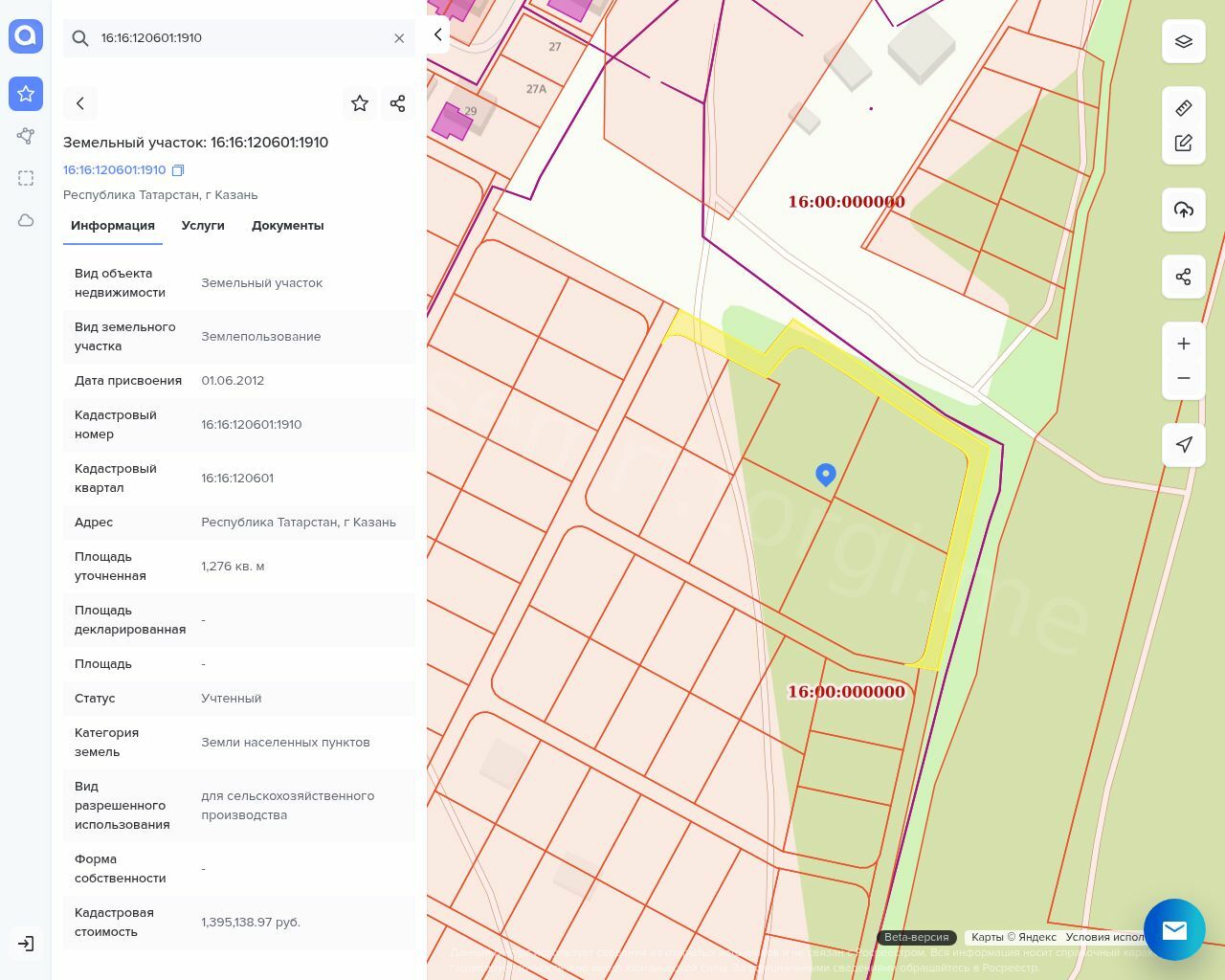Copy cadastral number 16:16:120601:1910

point(178,170)
